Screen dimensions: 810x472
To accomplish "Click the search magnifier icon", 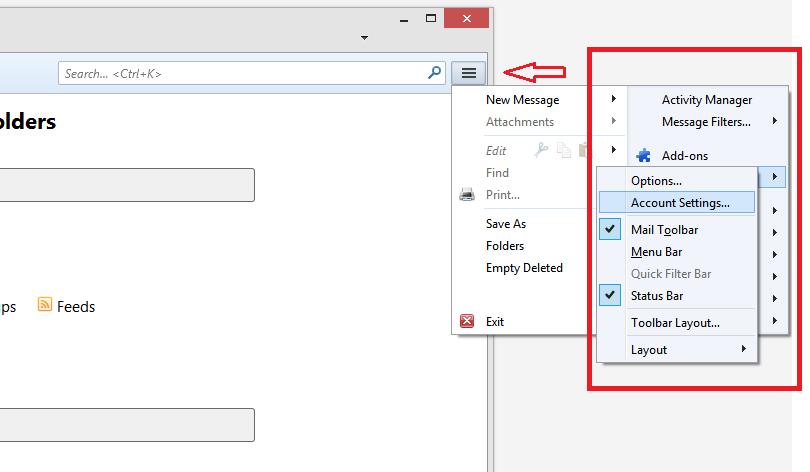I will coord(434,73).
